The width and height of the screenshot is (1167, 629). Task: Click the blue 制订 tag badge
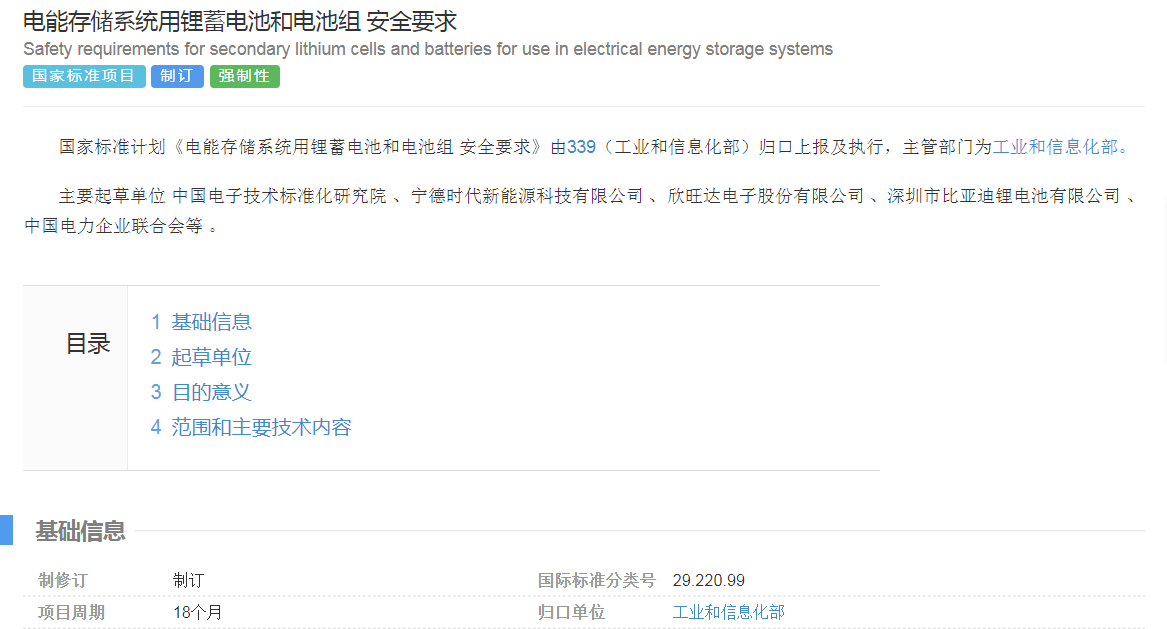[x=177, y=76]
